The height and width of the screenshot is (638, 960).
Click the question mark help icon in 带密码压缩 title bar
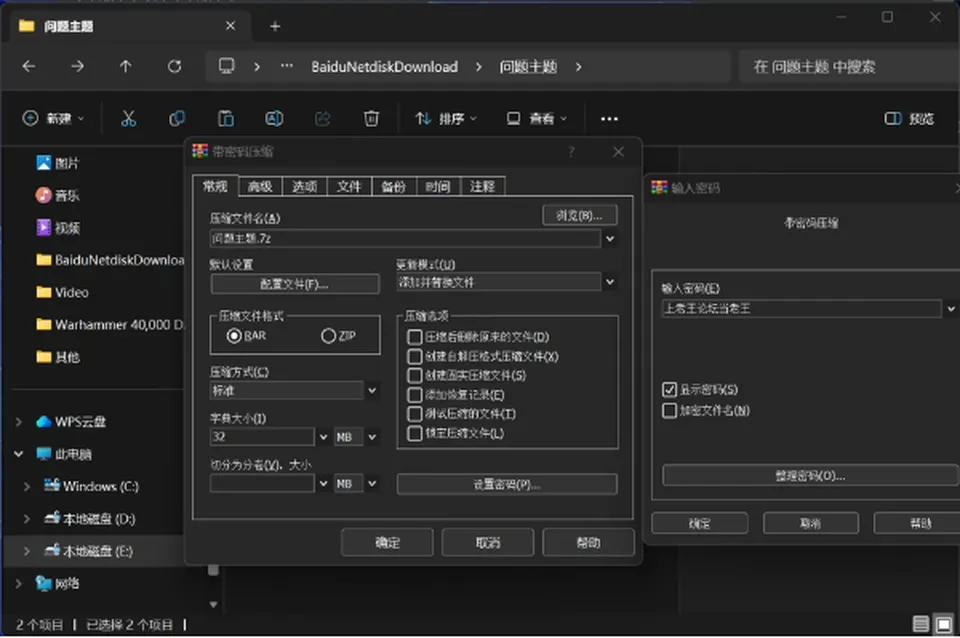tap(571, 151)
